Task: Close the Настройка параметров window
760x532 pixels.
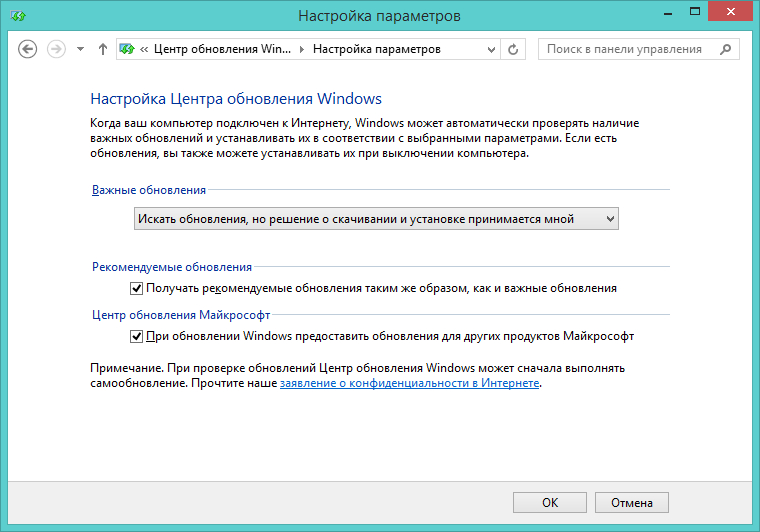Action: tap(730, 11)
